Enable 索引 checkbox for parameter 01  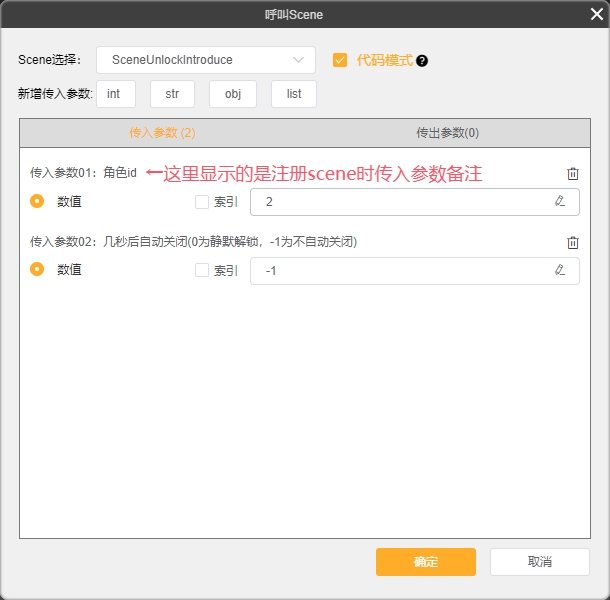202,202
